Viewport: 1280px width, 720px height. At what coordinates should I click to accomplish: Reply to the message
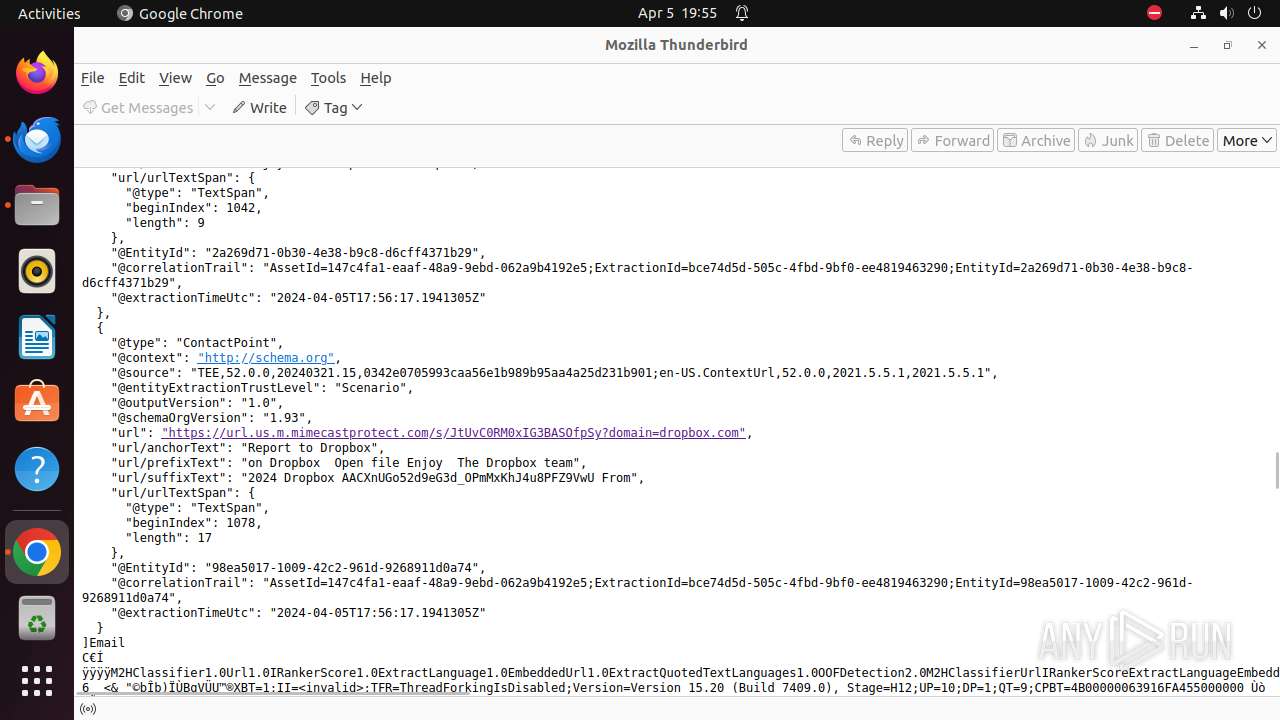[x=875, y=141]
